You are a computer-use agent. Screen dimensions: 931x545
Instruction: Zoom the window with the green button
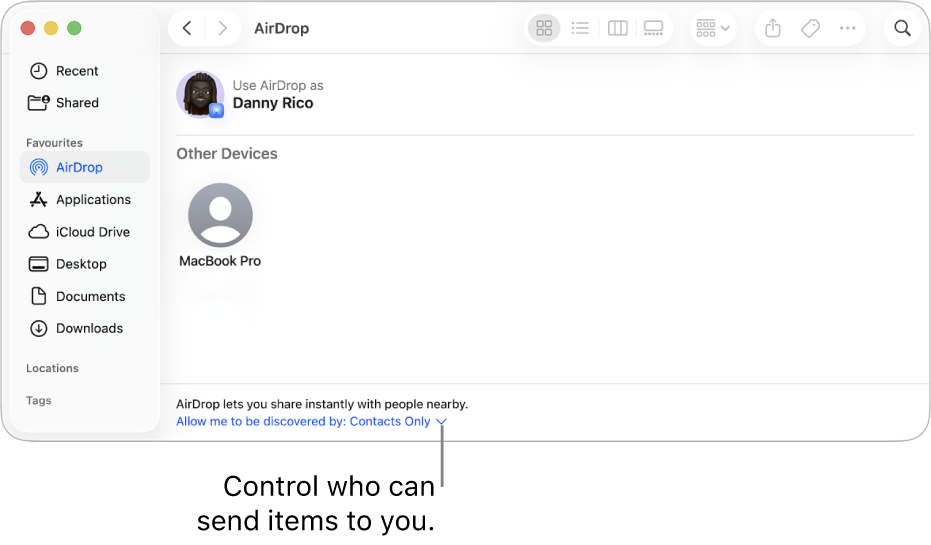point(74,28)
